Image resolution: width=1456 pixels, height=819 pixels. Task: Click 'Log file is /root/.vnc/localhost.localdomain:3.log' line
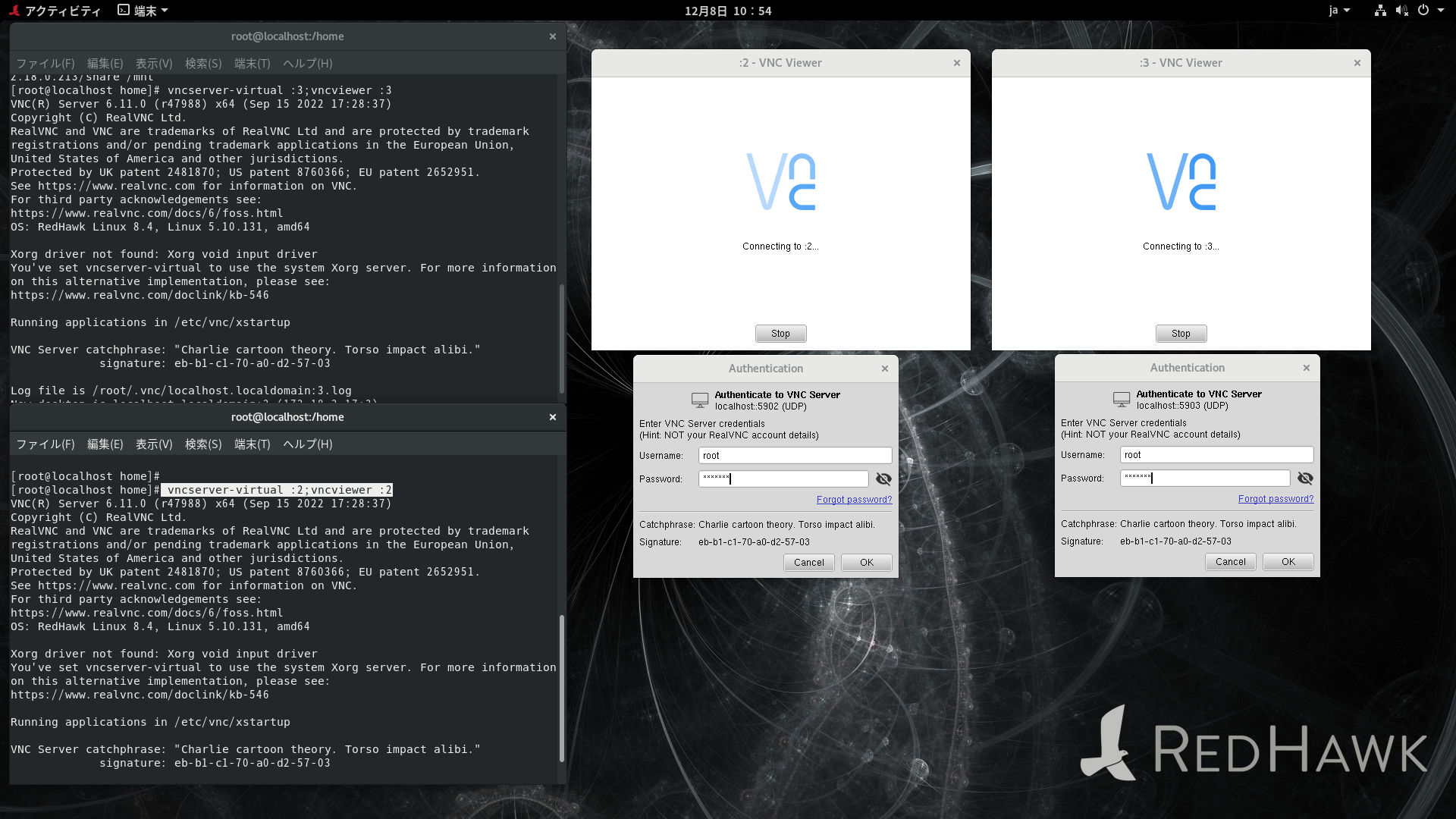coord(180,391)
